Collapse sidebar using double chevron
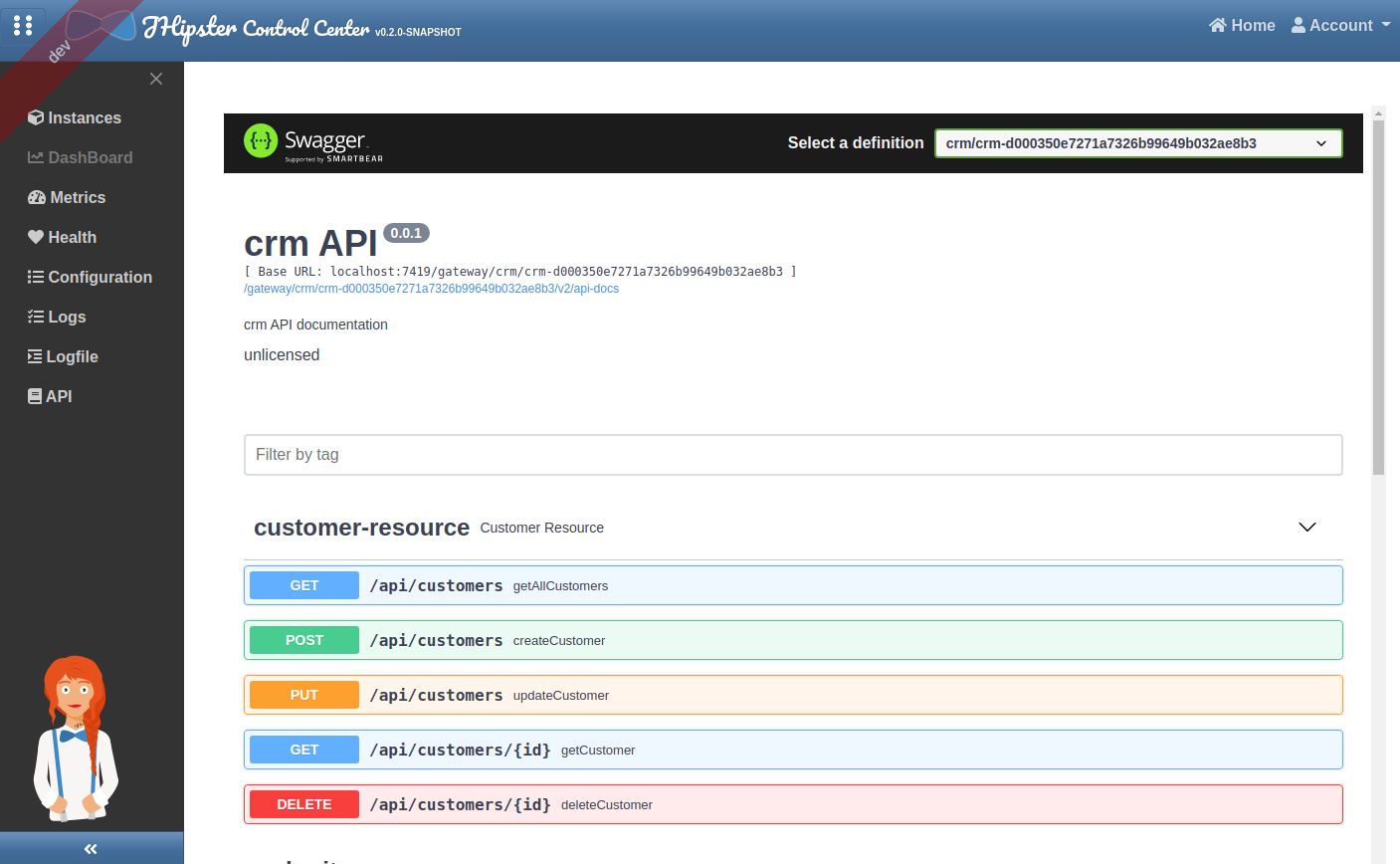The image size is (1400, 864). (x=91, y=848)
